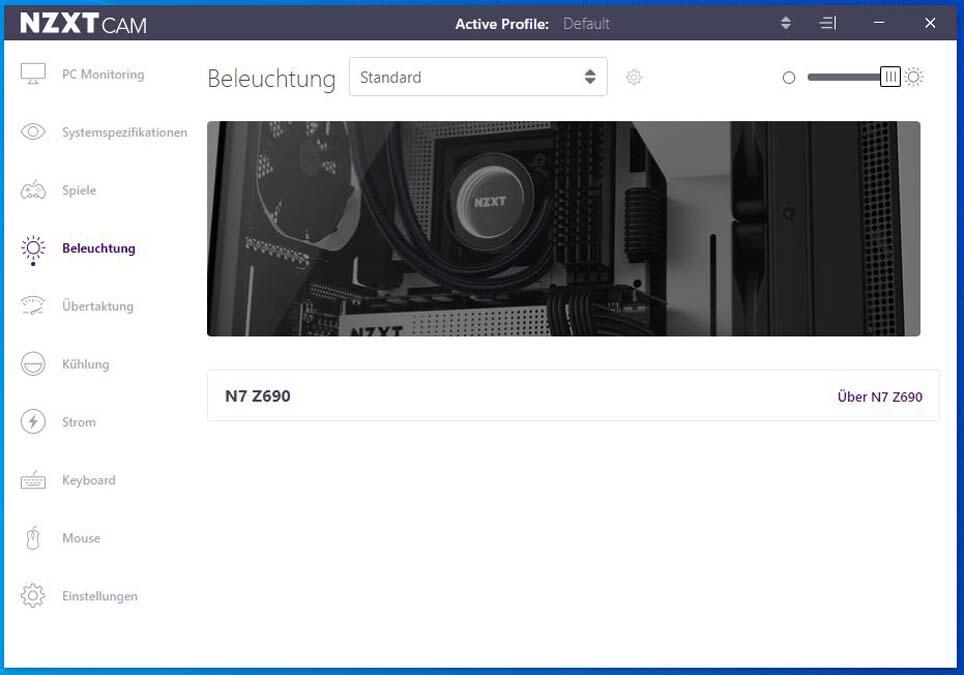Click the Systemspezifikationen eye icon
Viewport: 964px width, 675px height.
33,132
